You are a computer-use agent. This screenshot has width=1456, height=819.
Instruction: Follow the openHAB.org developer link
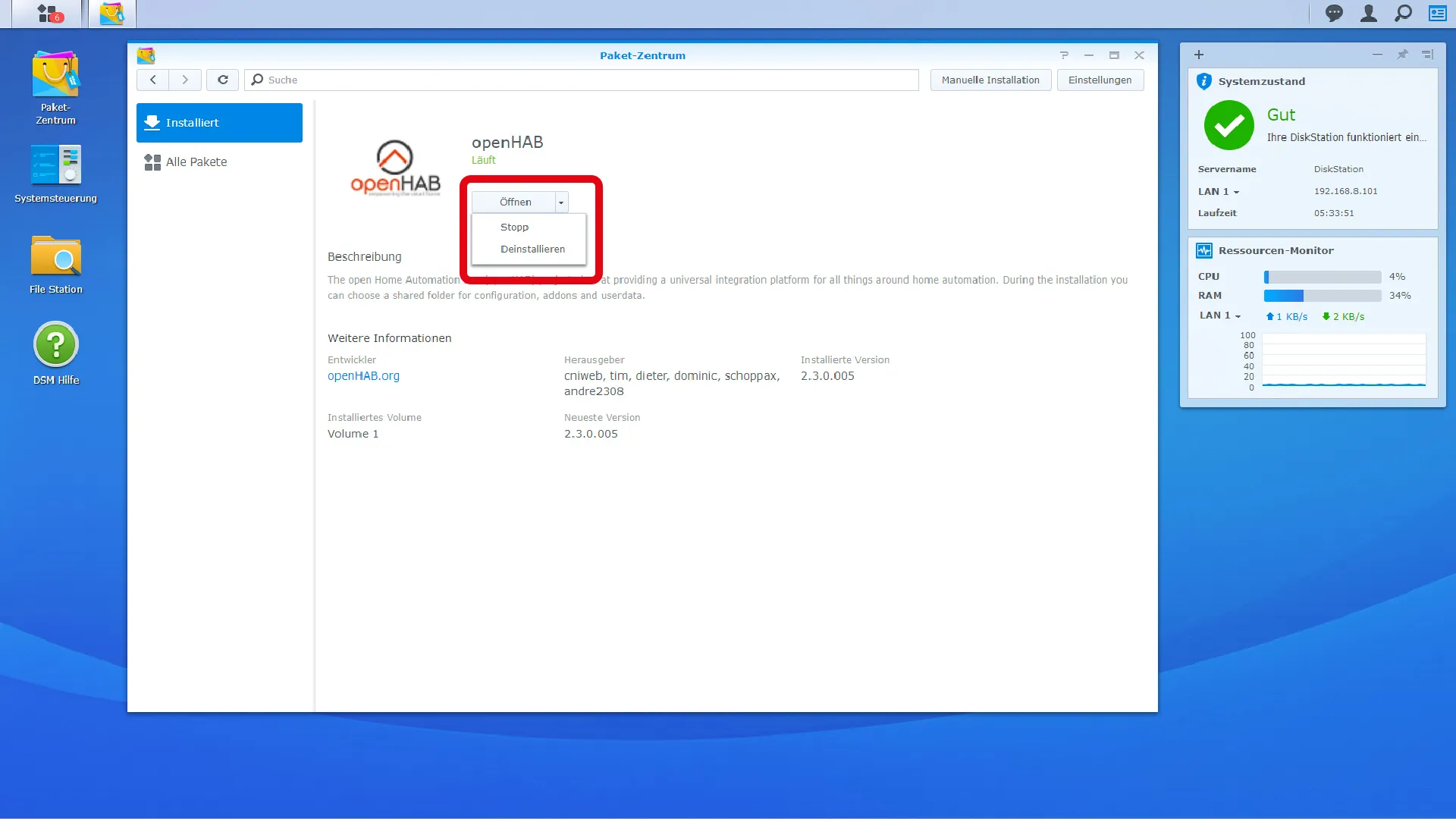[363, 376]
